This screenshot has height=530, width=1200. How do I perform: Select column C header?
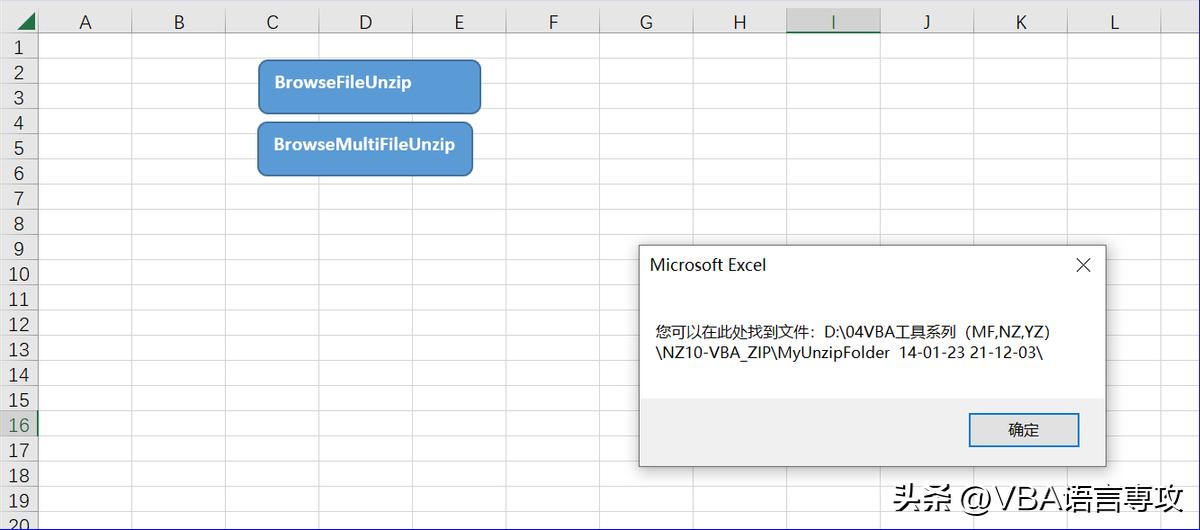point(272,22)
